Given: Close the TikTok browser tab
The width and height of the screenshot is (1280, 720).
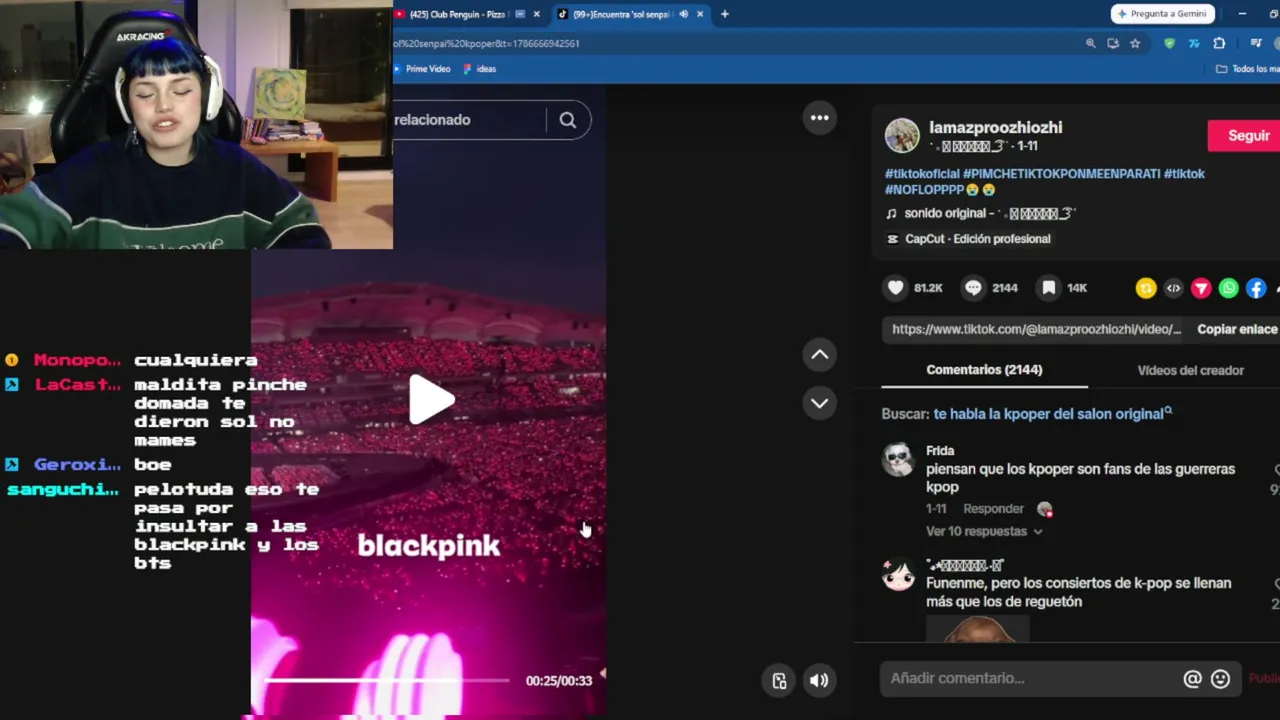Looking at the screenshot, I should (700, 14).
